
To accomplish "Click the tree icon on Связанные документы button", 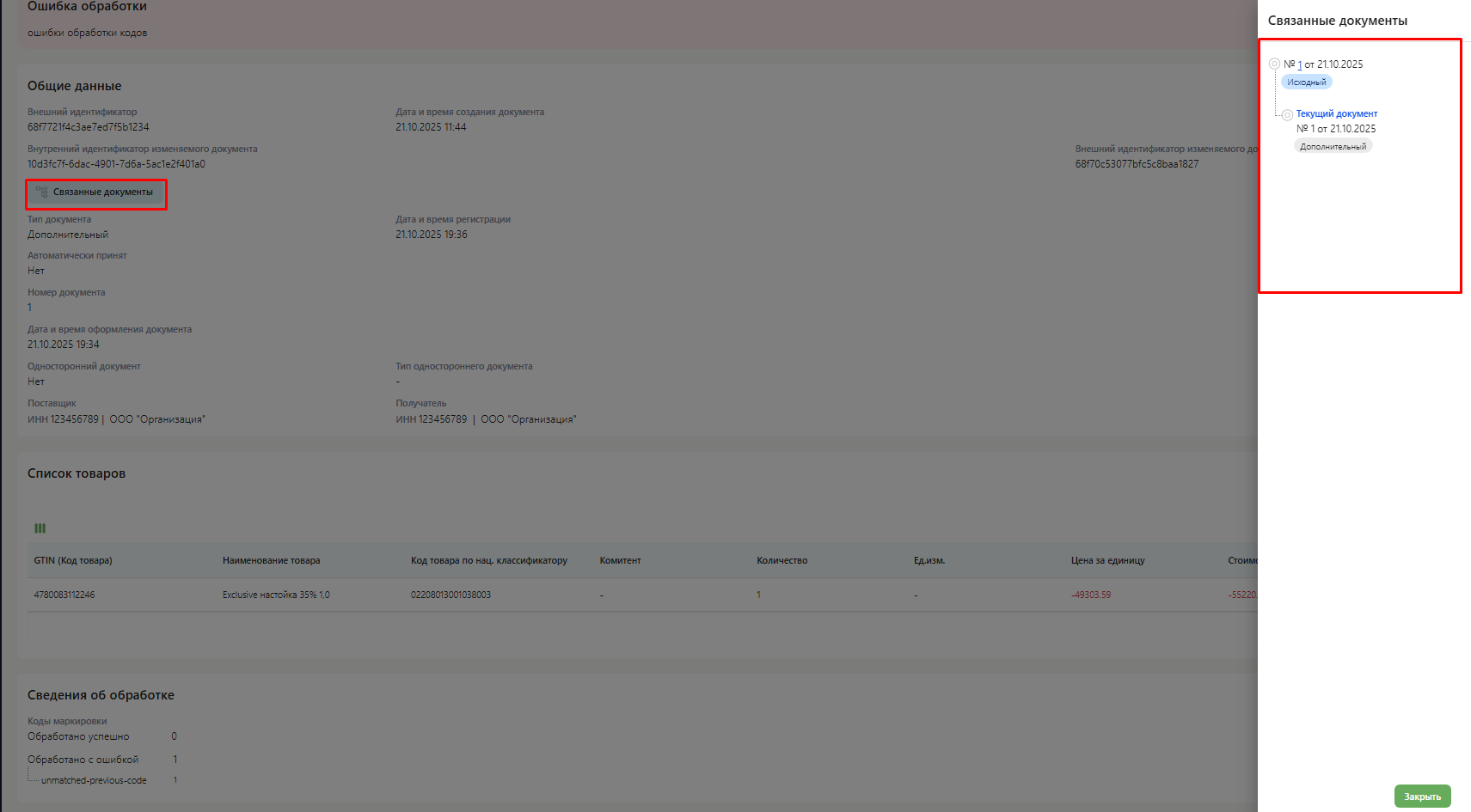I will [41, 192].
